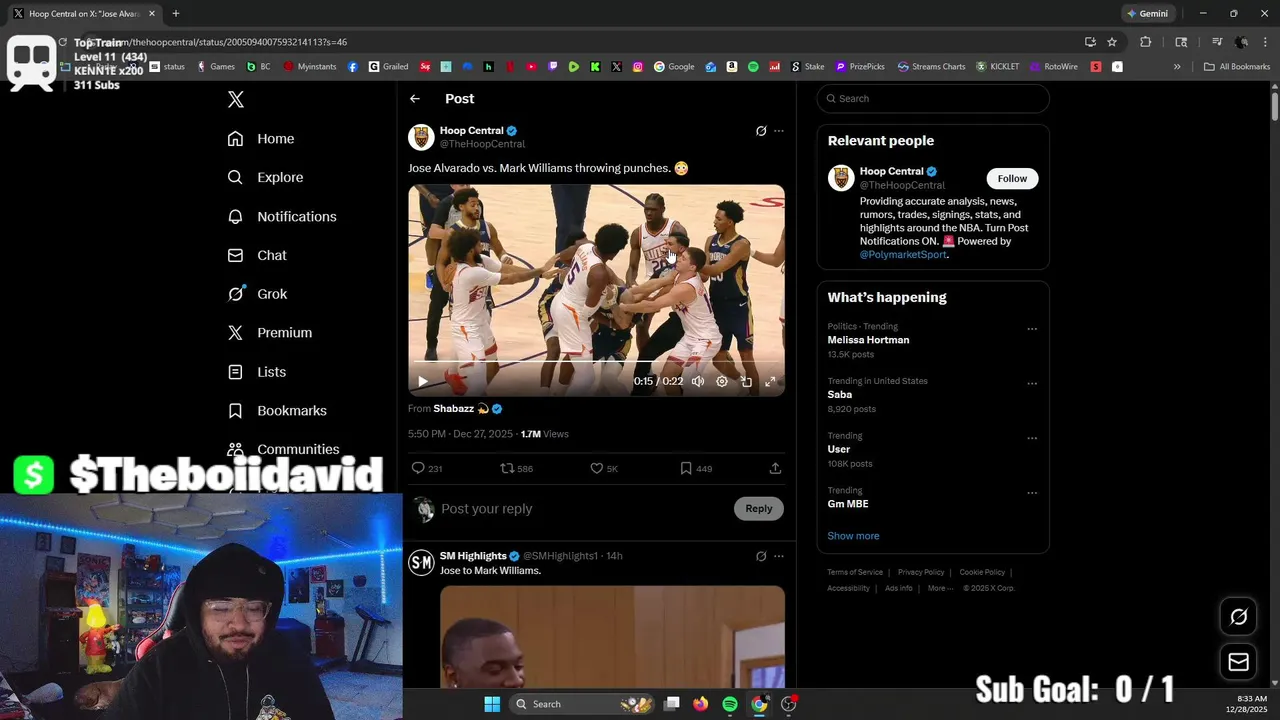Screen dimensions: 1280x720
Task: Open more options for Gm MBE trend
Action: pyautogui.click(x=1032, y=494)
